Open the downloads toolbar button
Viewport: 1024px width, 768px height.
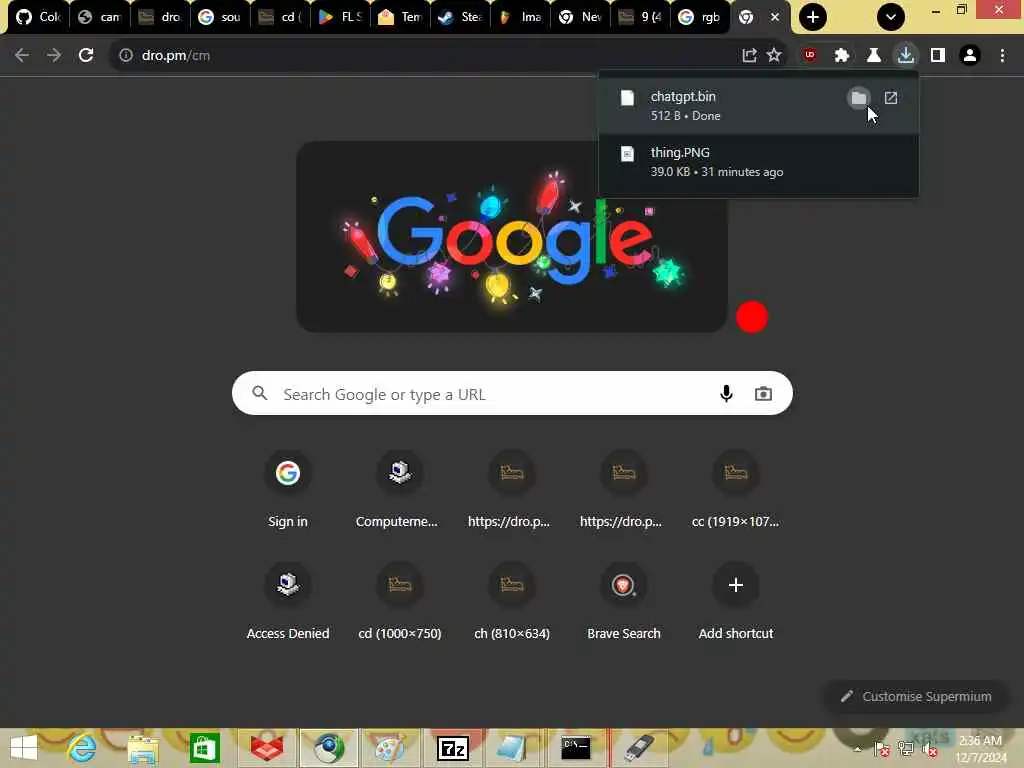[906, 55]
